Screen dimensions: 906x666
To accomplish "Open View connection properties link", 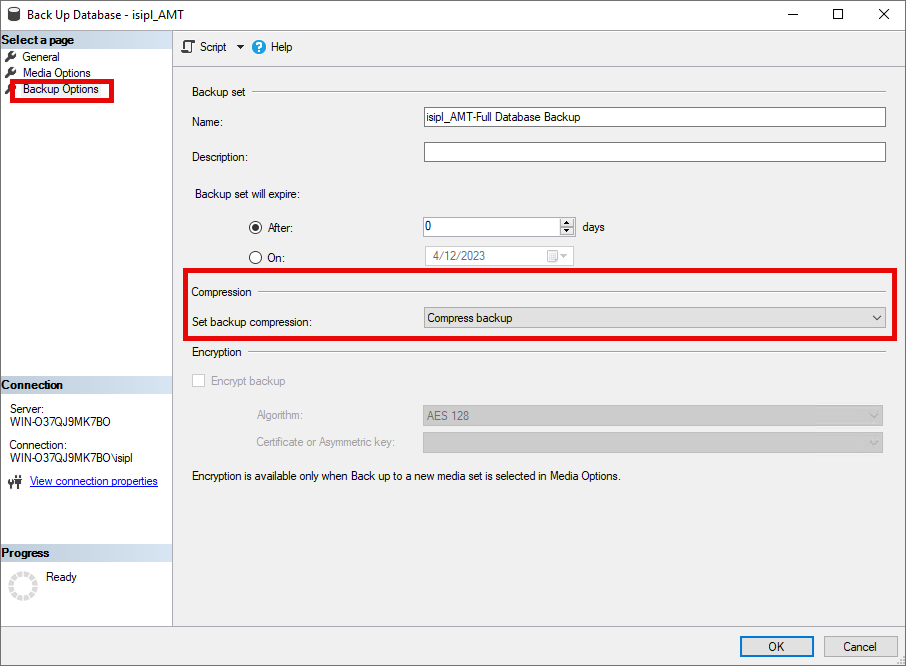I will (x=93, y=481).
